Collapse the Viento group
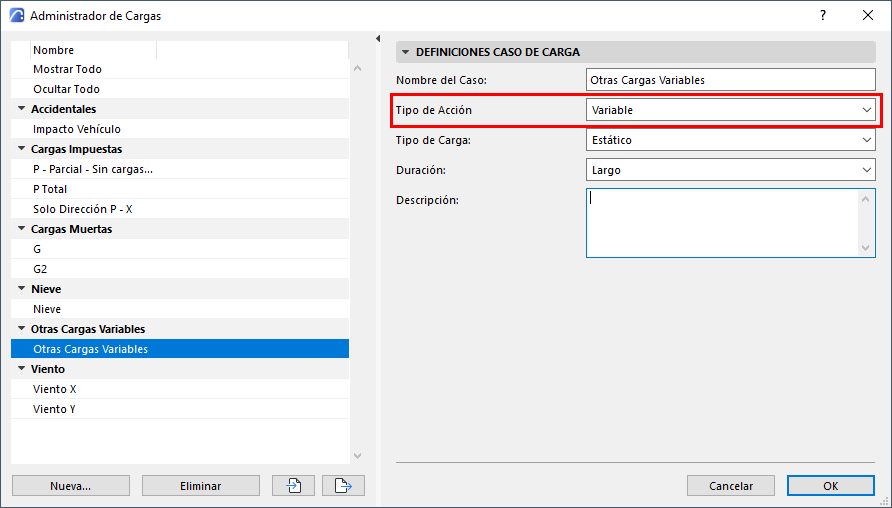The width and height of the screenshot is (892, 508). 22,369
